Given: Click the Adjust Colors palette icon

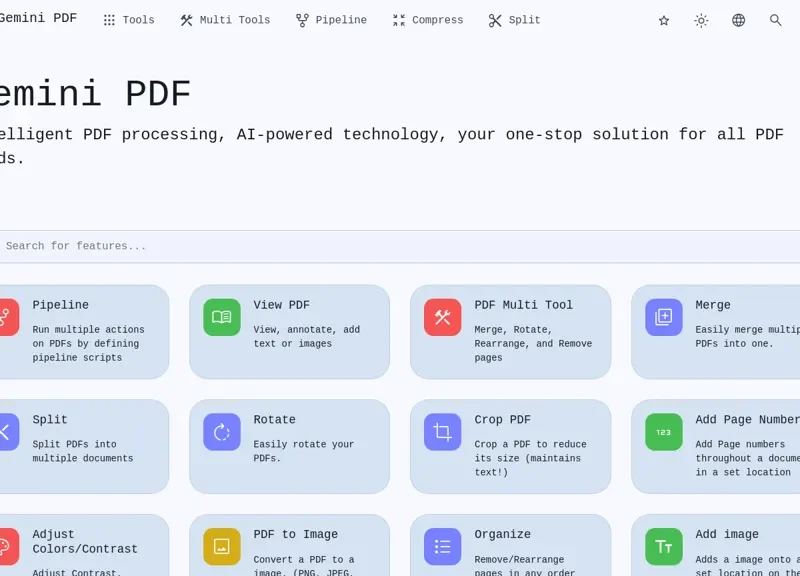Looking at the screenshot, I should pos(8,547).
